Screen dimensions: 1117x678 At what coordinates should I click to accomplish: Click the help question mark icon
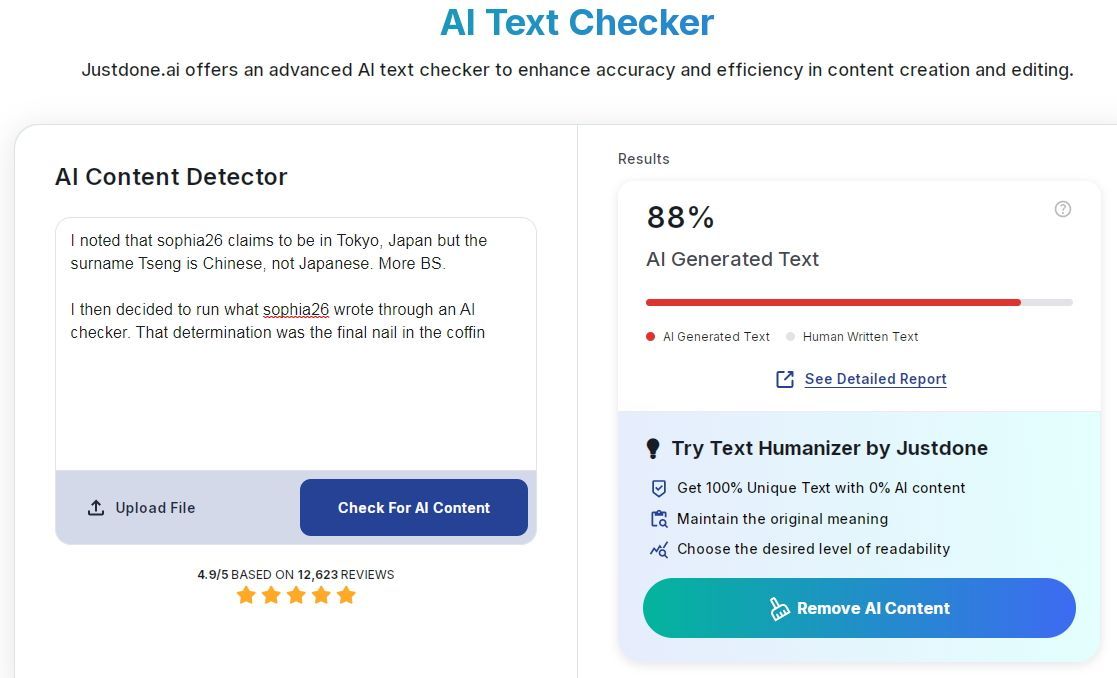coord(1063,209)
